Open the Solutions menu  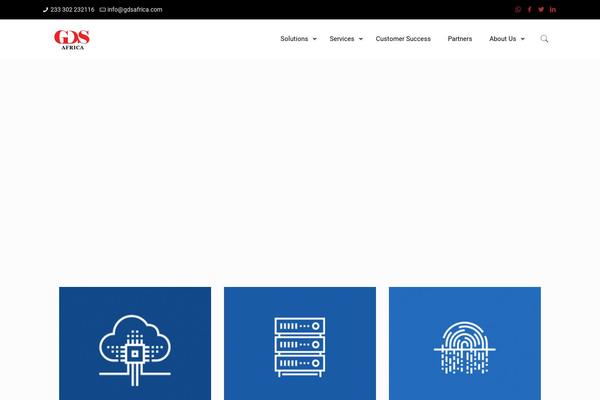(x=294, y=39)
